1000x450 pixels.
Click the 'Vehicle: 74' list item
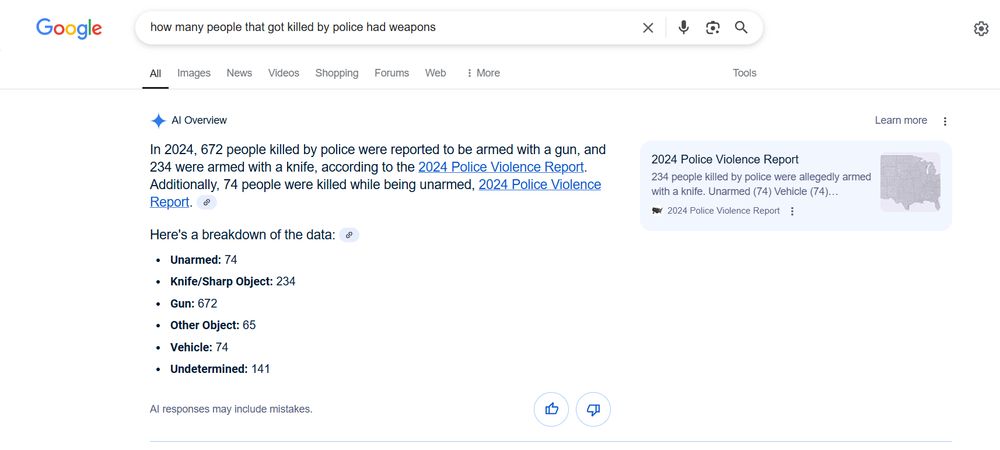pyautogui.click(x=199, y=347)
